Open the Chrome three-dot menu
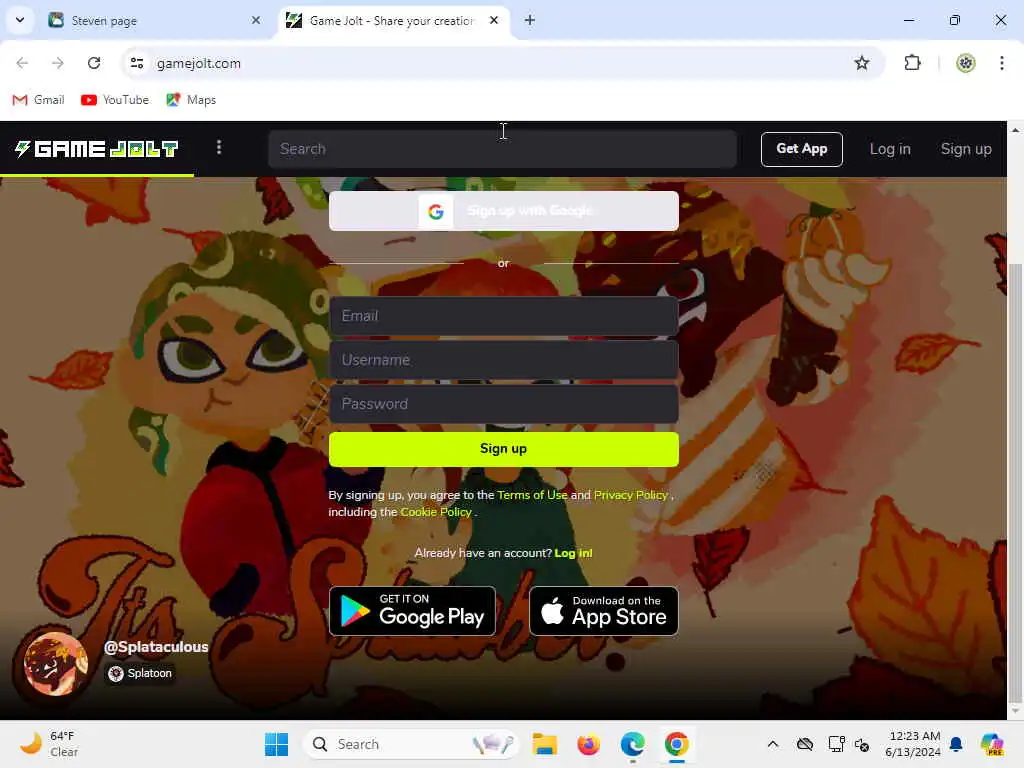The image size is (1024, 768). (1001, 63)
